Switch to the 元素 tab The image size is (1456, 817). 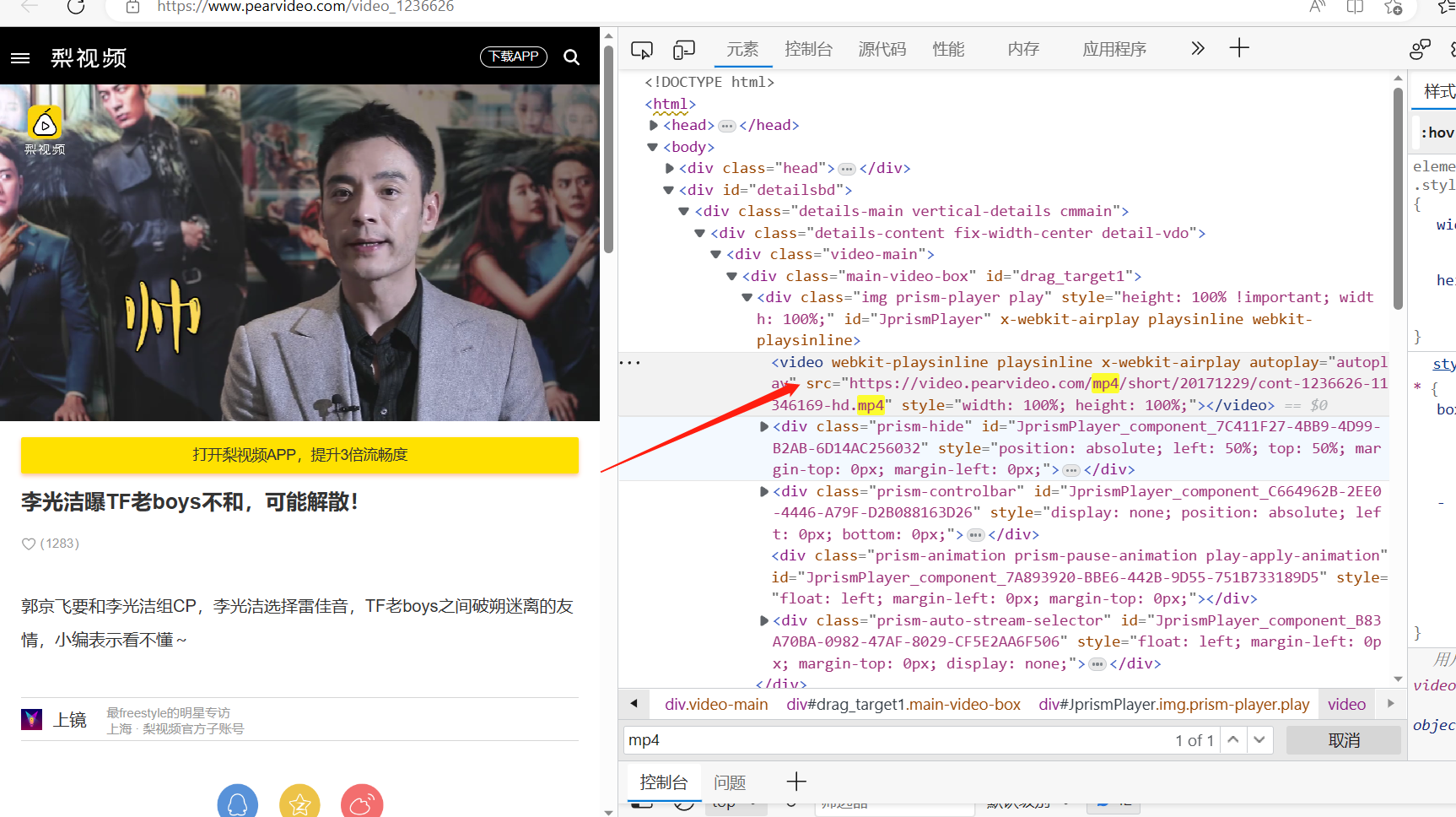[742, 50]
